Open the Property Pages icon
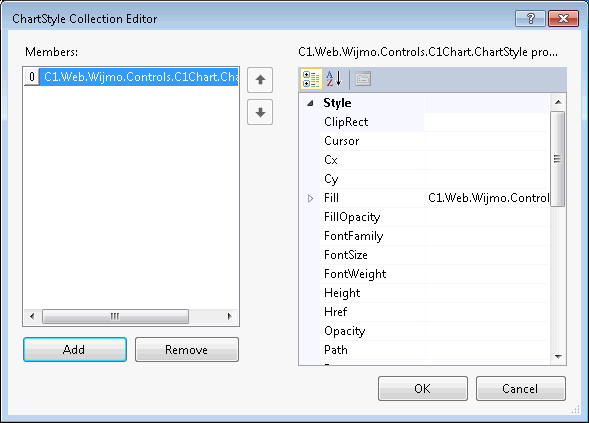 (x=363, y=79)
